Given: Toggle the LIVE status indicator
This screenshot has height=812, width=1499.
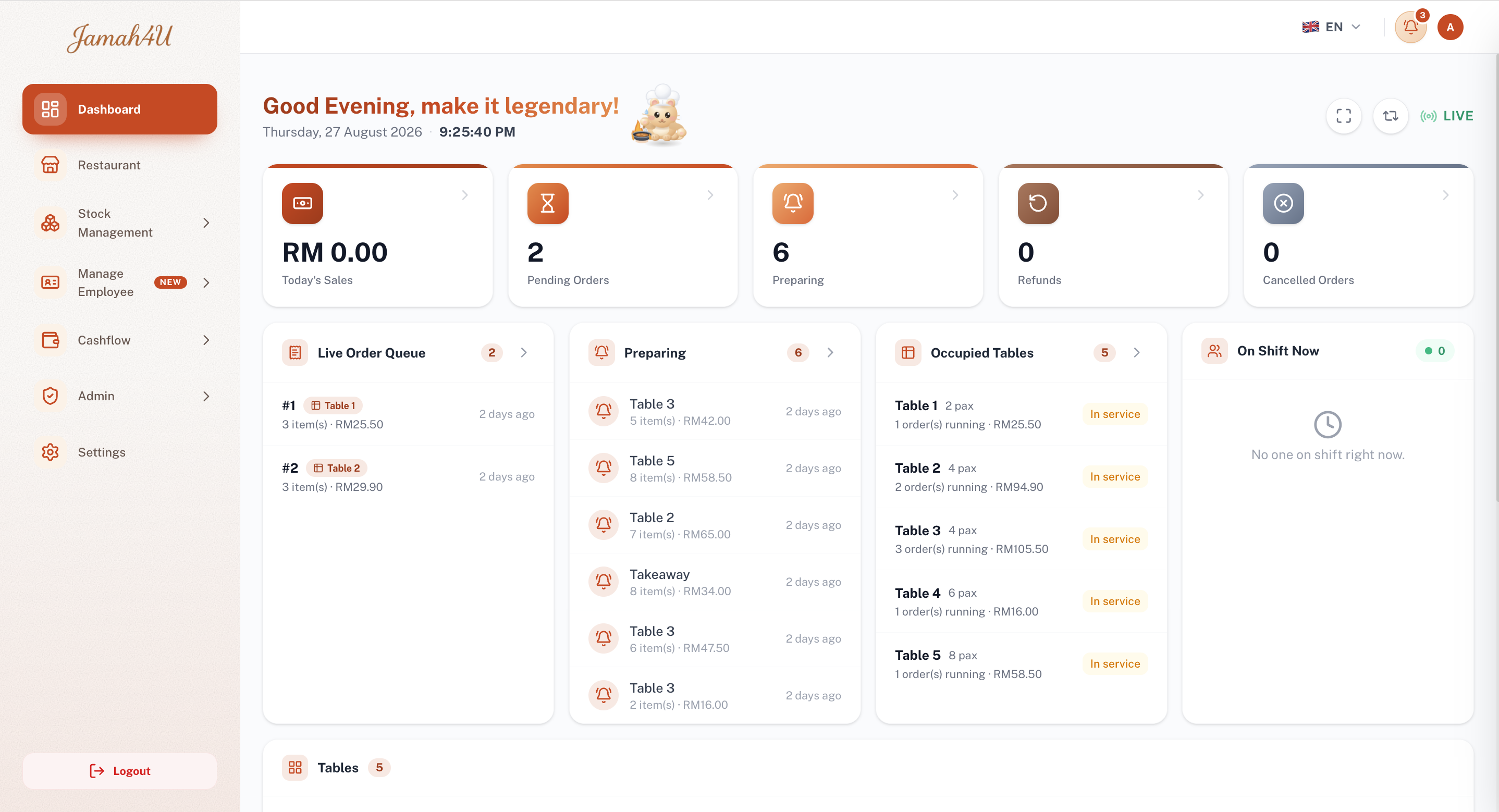Looking at the screenshot, I should click(1447, 116).
